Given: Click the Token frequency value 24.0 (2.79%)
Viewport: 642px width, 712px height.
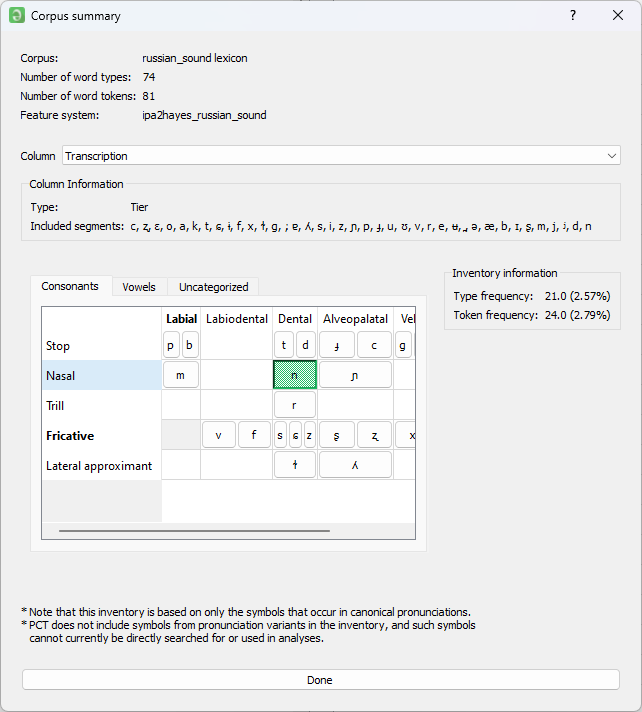Looking at the screenshot, I should (x=578, y=315).
